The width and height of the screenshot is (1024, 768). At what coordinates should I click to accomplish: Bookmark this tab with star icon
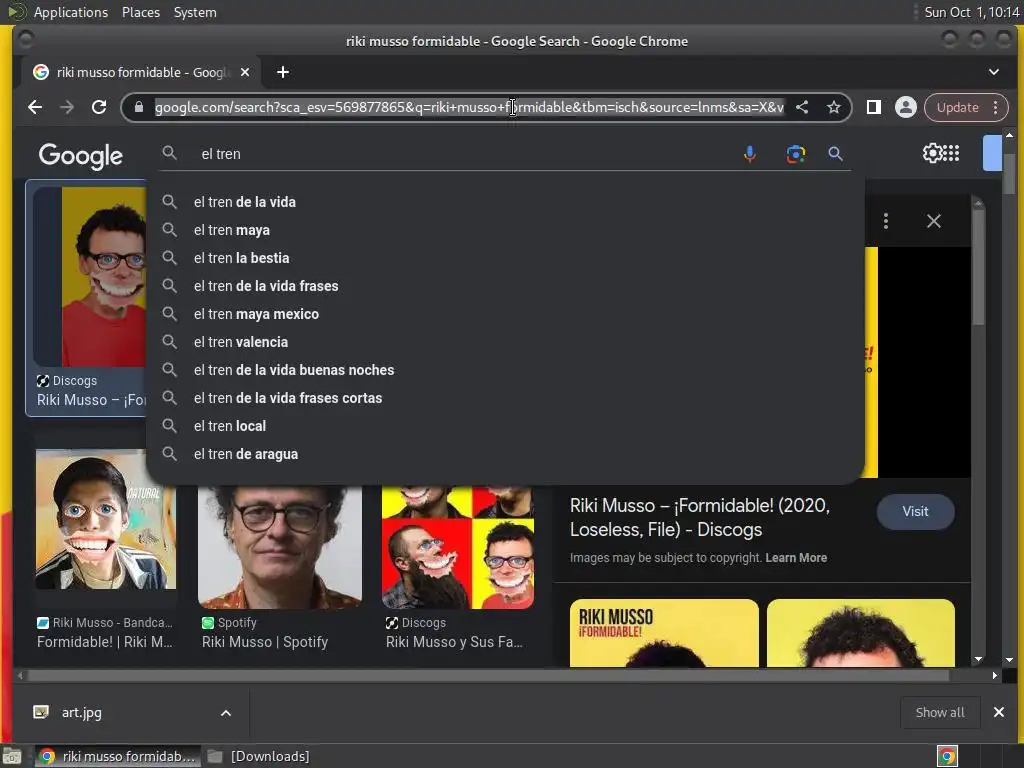(x=833, y=107)
